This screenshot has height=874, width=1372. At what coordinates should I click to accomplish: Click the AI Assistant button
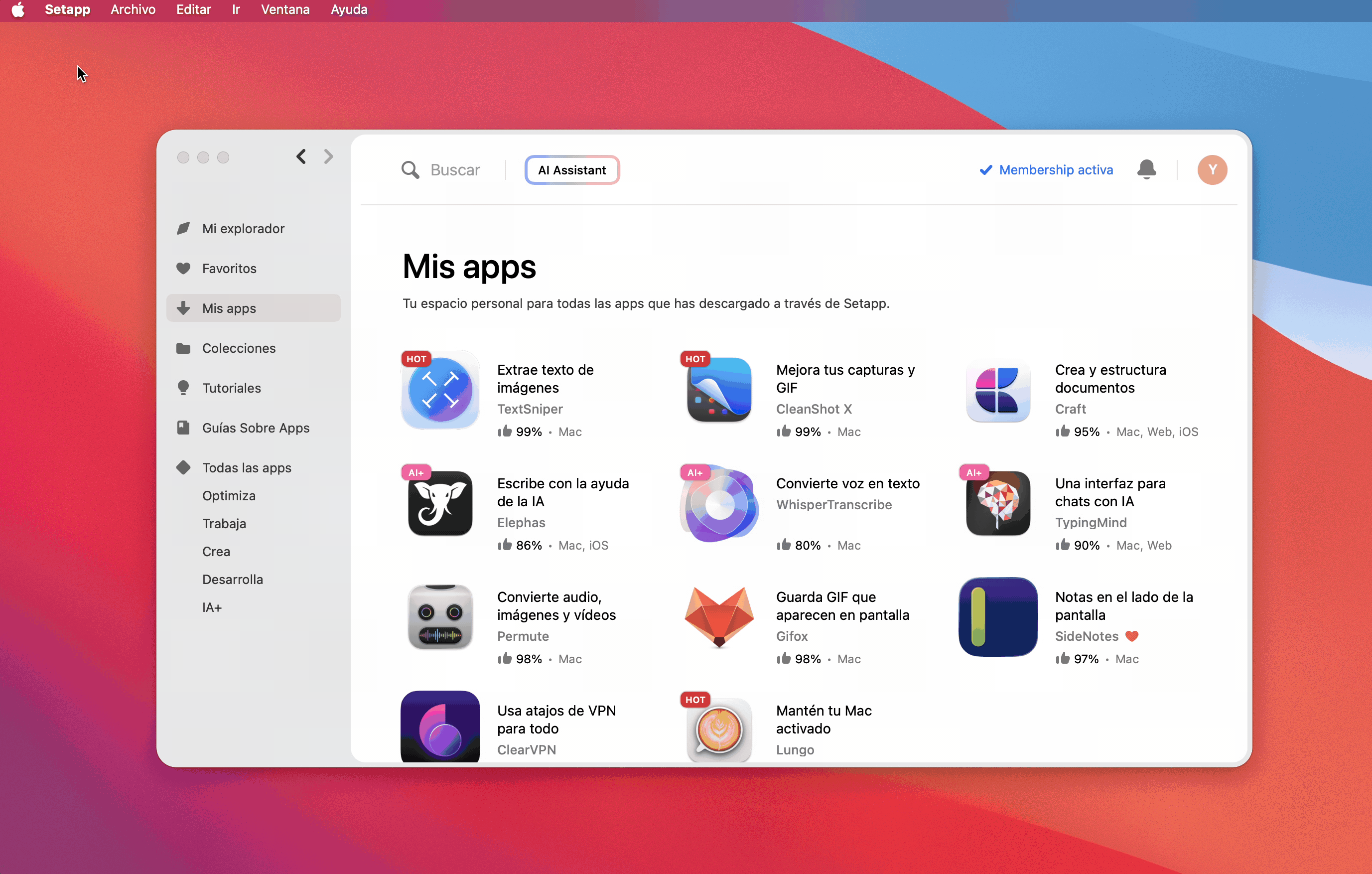[x=572, y=170]
